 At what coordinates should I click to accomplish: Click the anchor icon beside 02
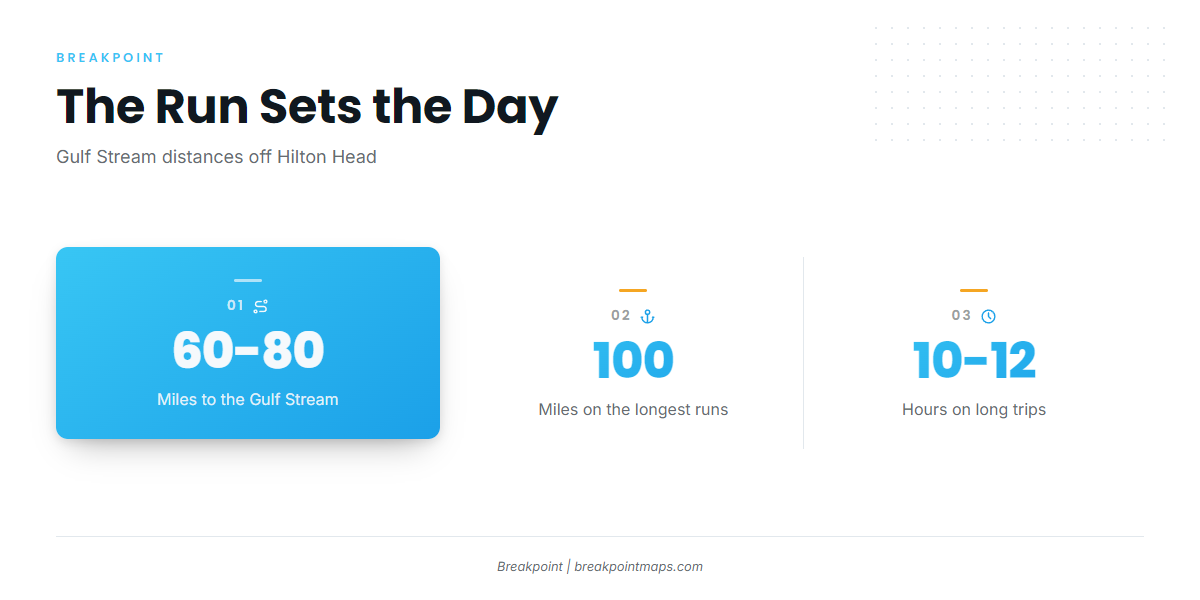[647, 316]
